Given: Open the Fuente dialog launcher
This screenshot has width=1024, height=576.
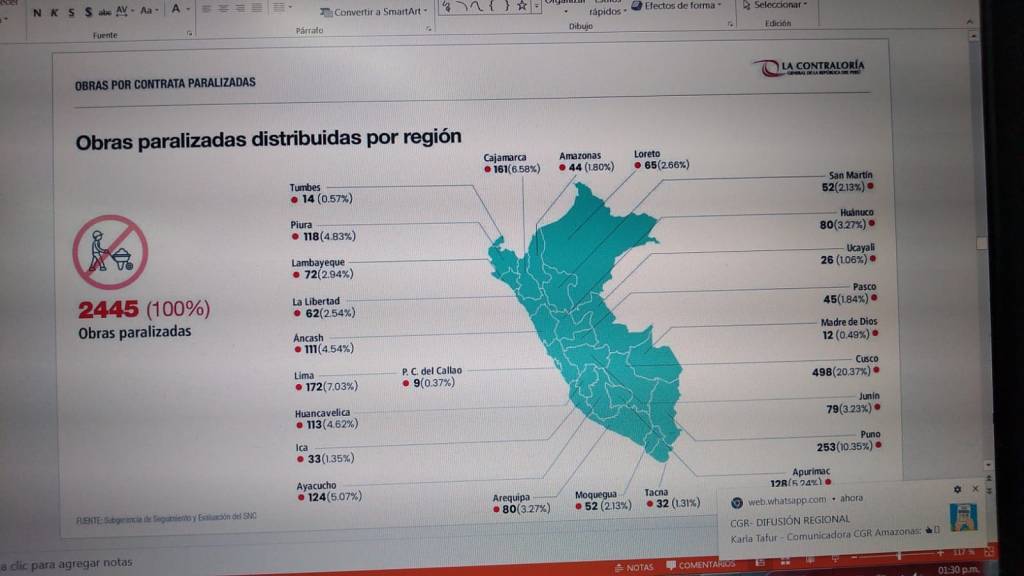Looking at the screenshot, I should [189, 32].
